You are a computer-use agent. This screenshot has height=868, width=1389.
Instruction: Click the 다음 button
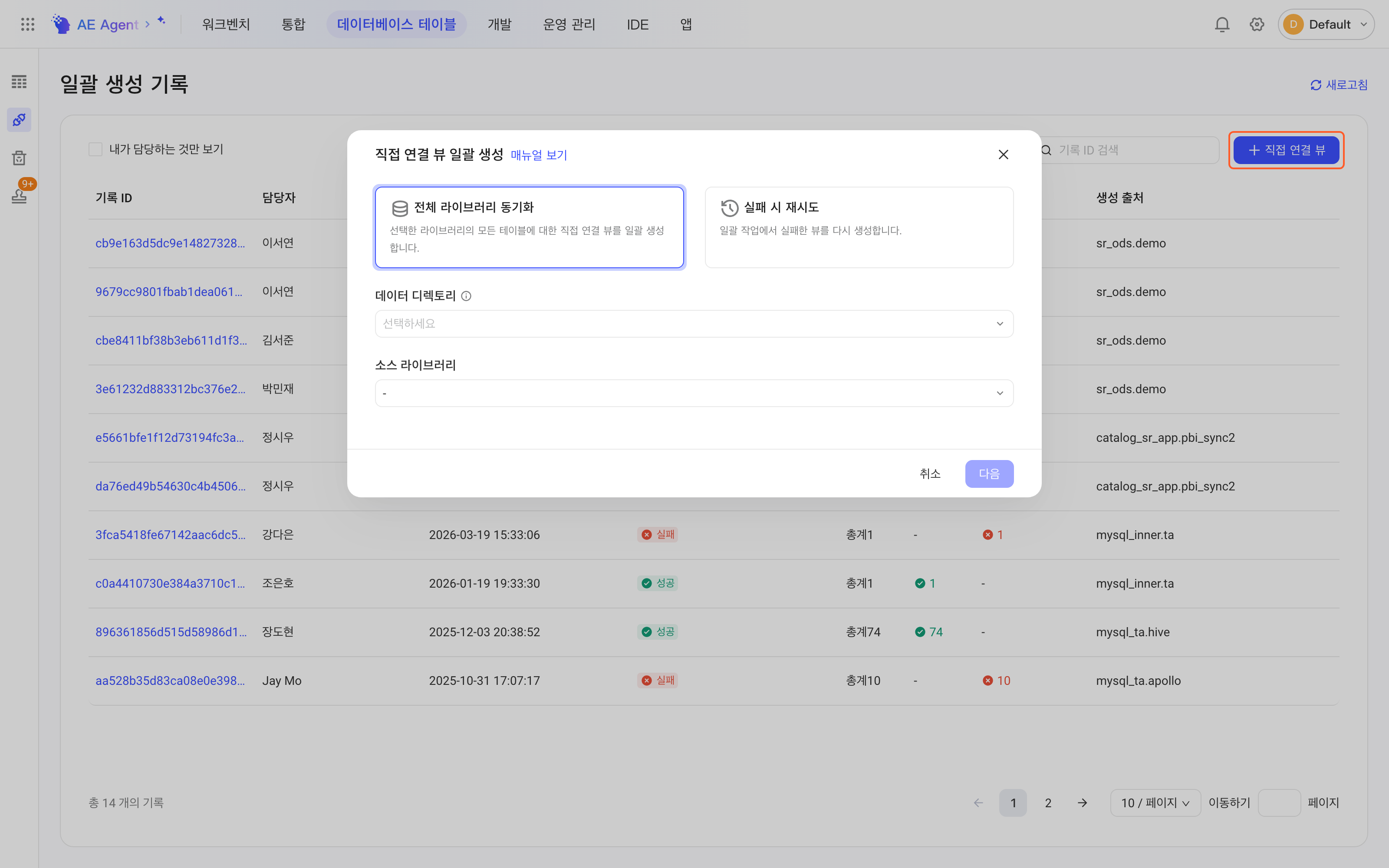coord(989,473)
